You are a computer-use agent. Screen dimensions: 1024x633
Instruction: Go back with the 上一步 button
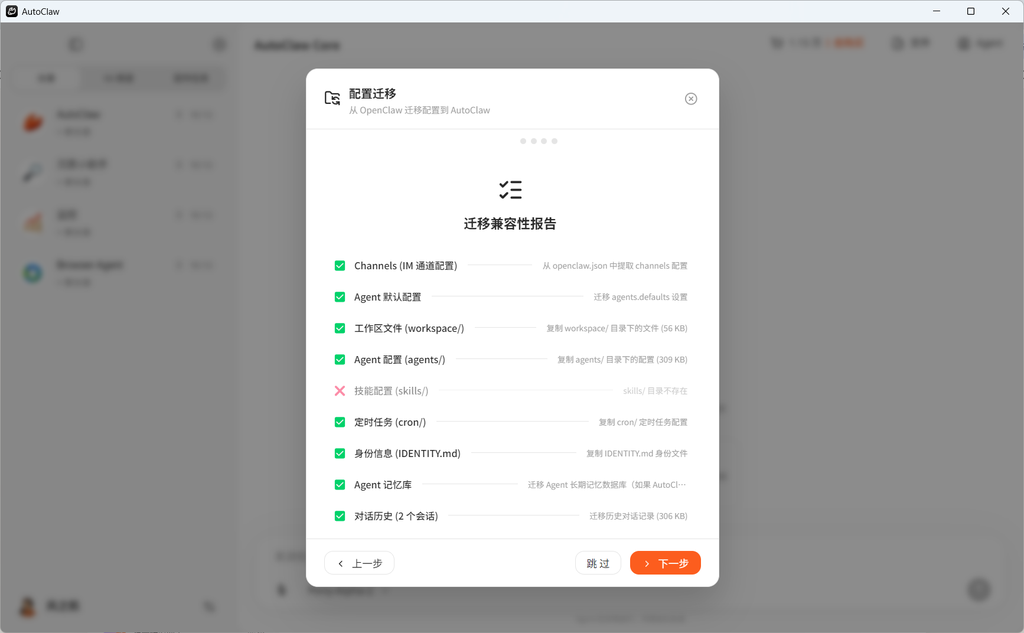(x=359, y=563)
